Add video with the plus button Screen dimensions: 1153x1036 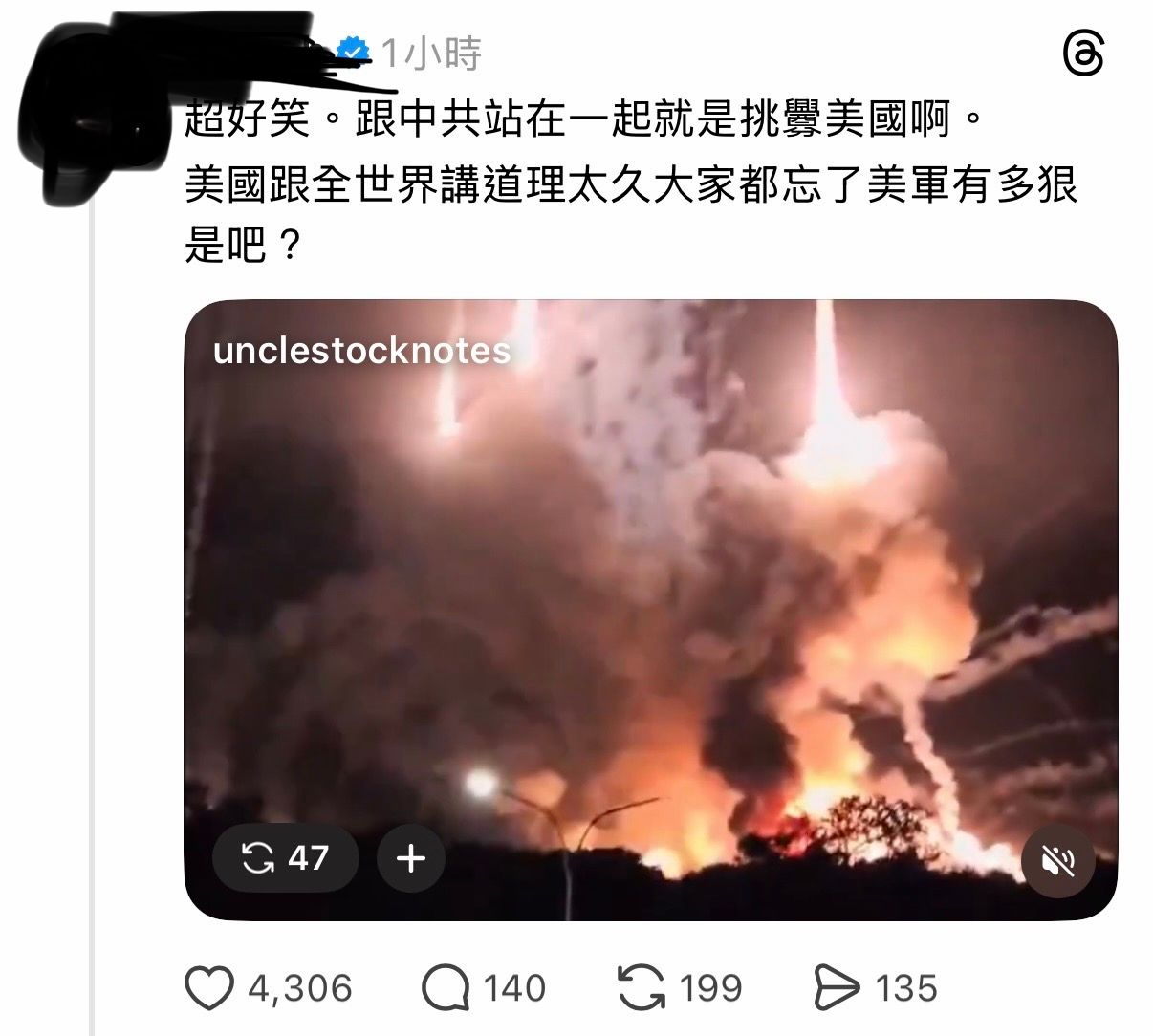point(411,858)
